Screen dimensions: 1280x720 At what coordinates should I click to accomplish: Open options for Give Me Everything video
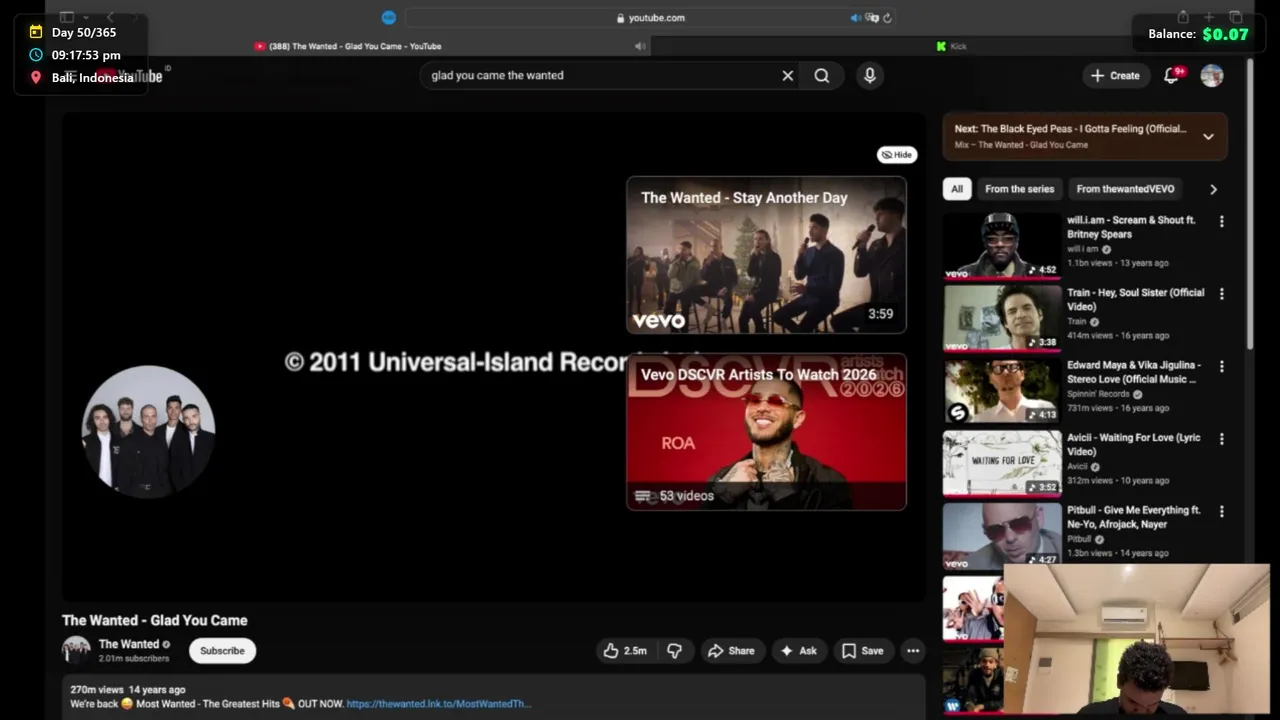pyautogui.click(x=1221, y=512)
